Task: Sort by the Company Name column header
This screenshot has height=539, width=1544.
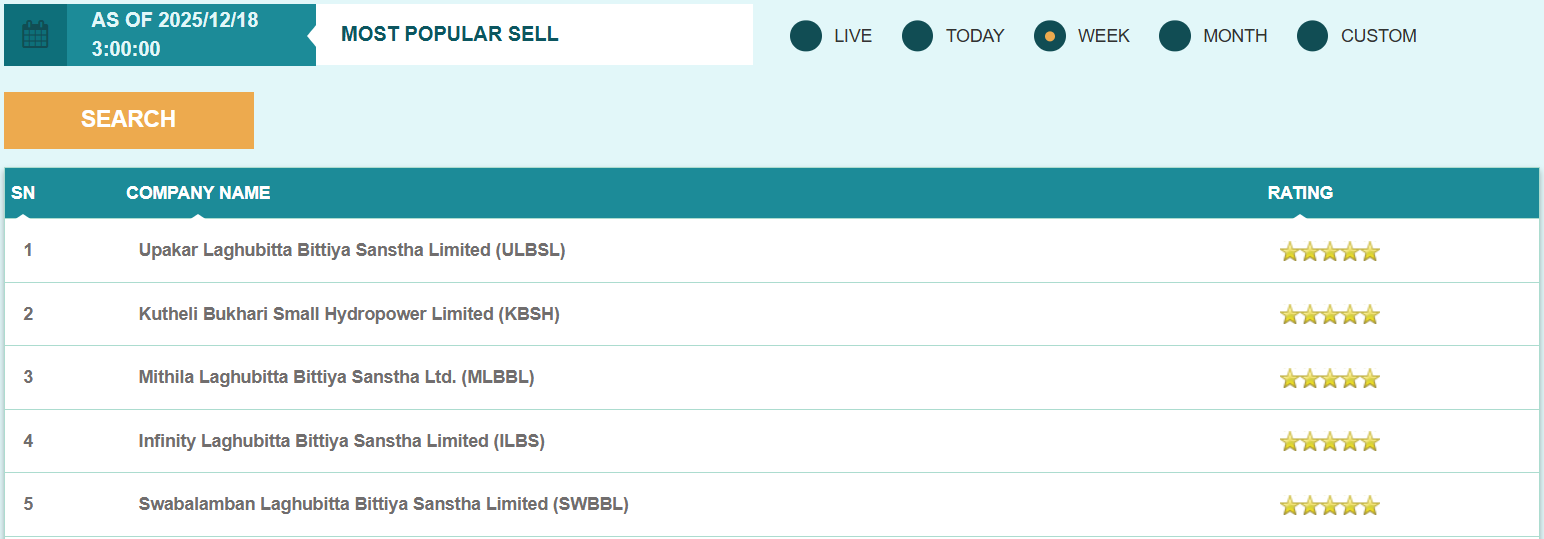Action: (x=198, y=193)
